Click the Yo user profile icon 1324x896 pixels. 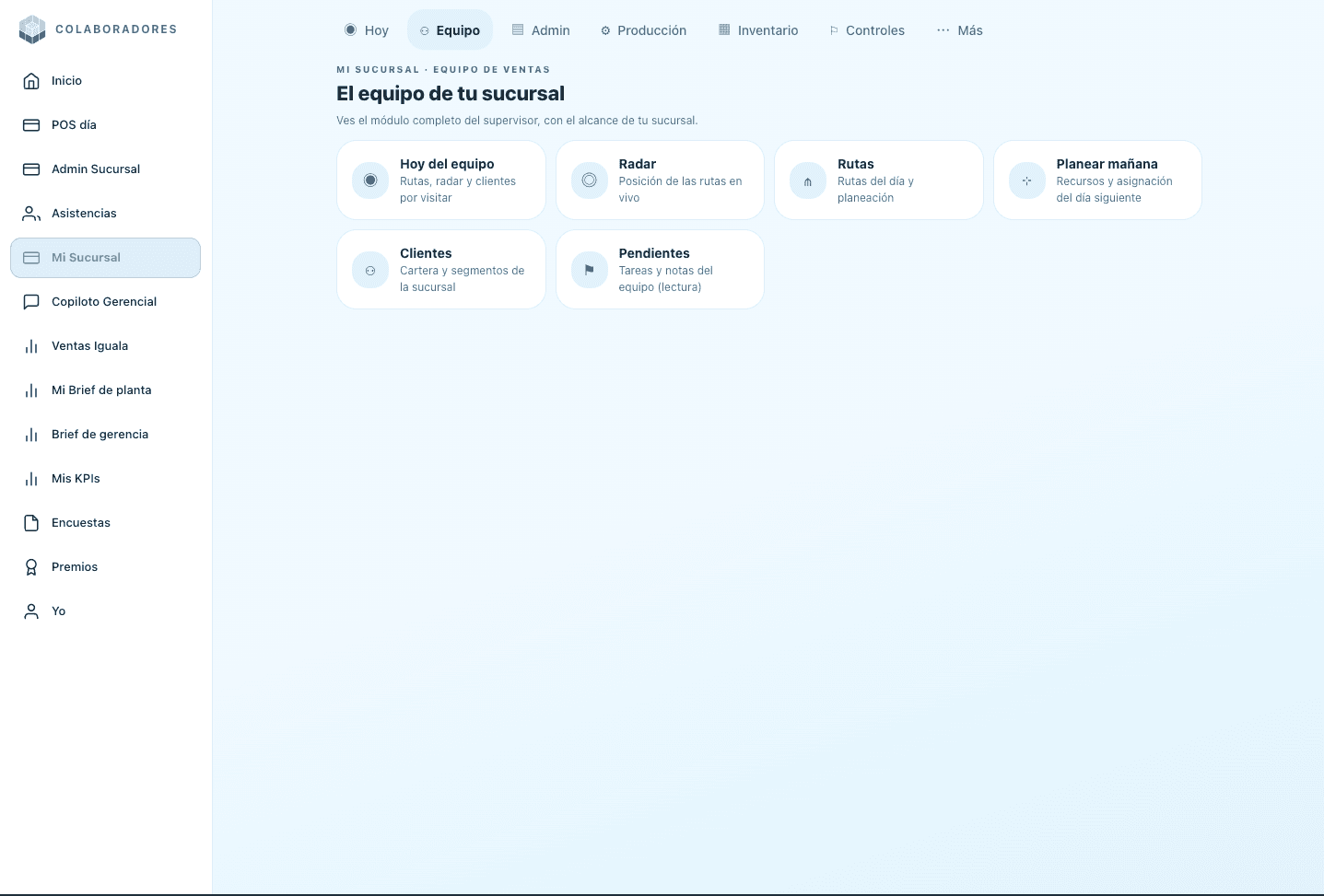pyautogui.click(x=31, y=611)
